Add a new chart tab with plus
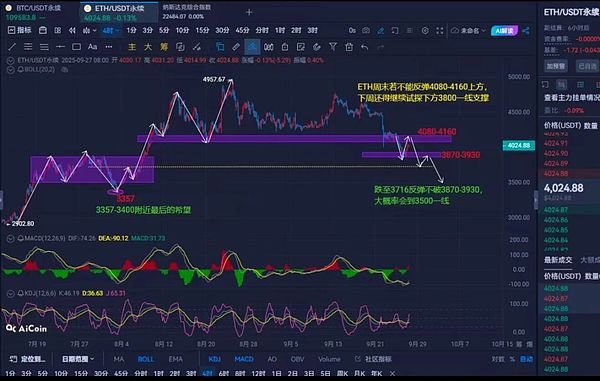 click(x=249, y=12)
